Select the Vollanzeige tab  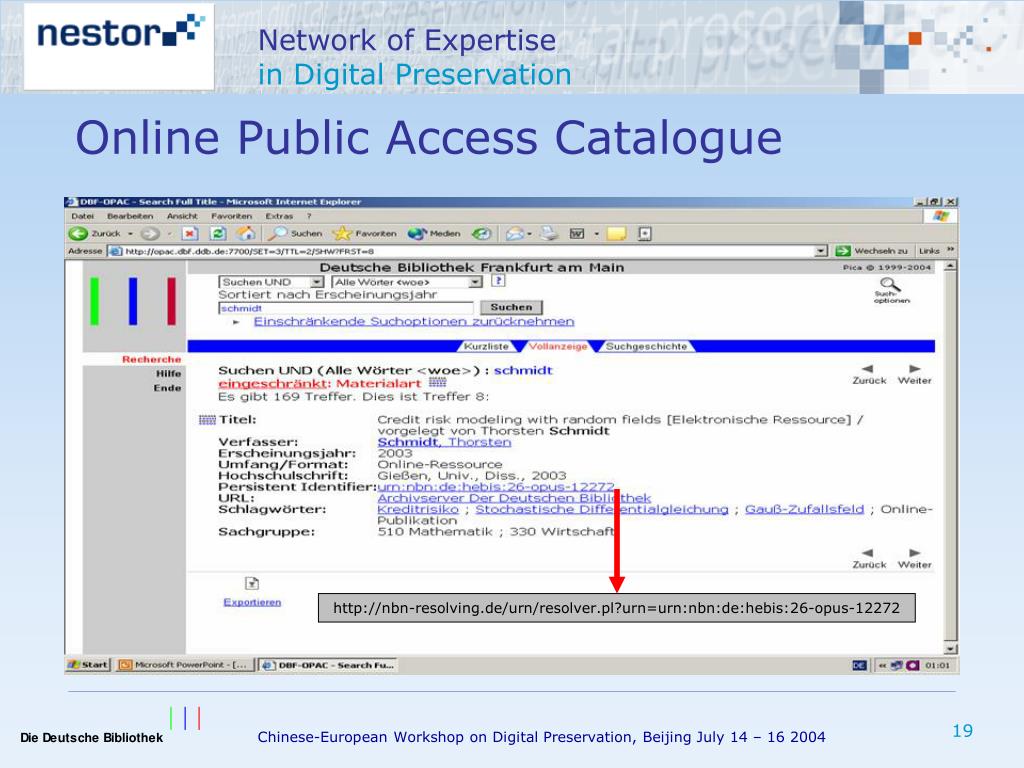(558, 346)
